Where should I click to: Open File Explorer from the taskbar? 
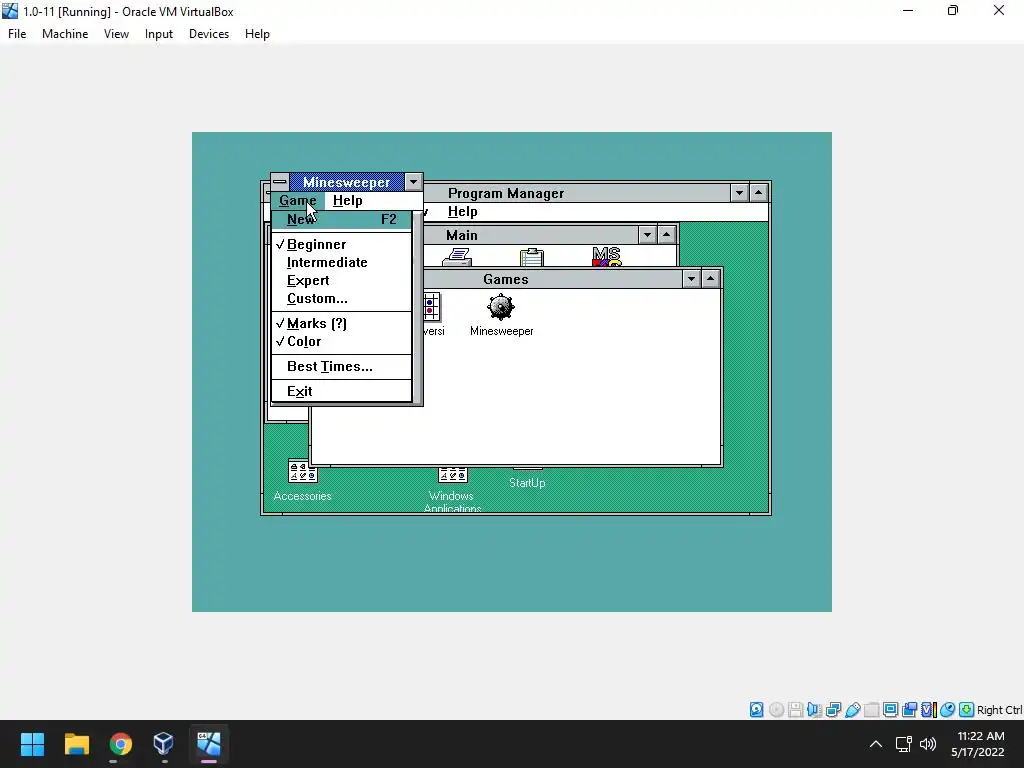(x=76, y=744)
